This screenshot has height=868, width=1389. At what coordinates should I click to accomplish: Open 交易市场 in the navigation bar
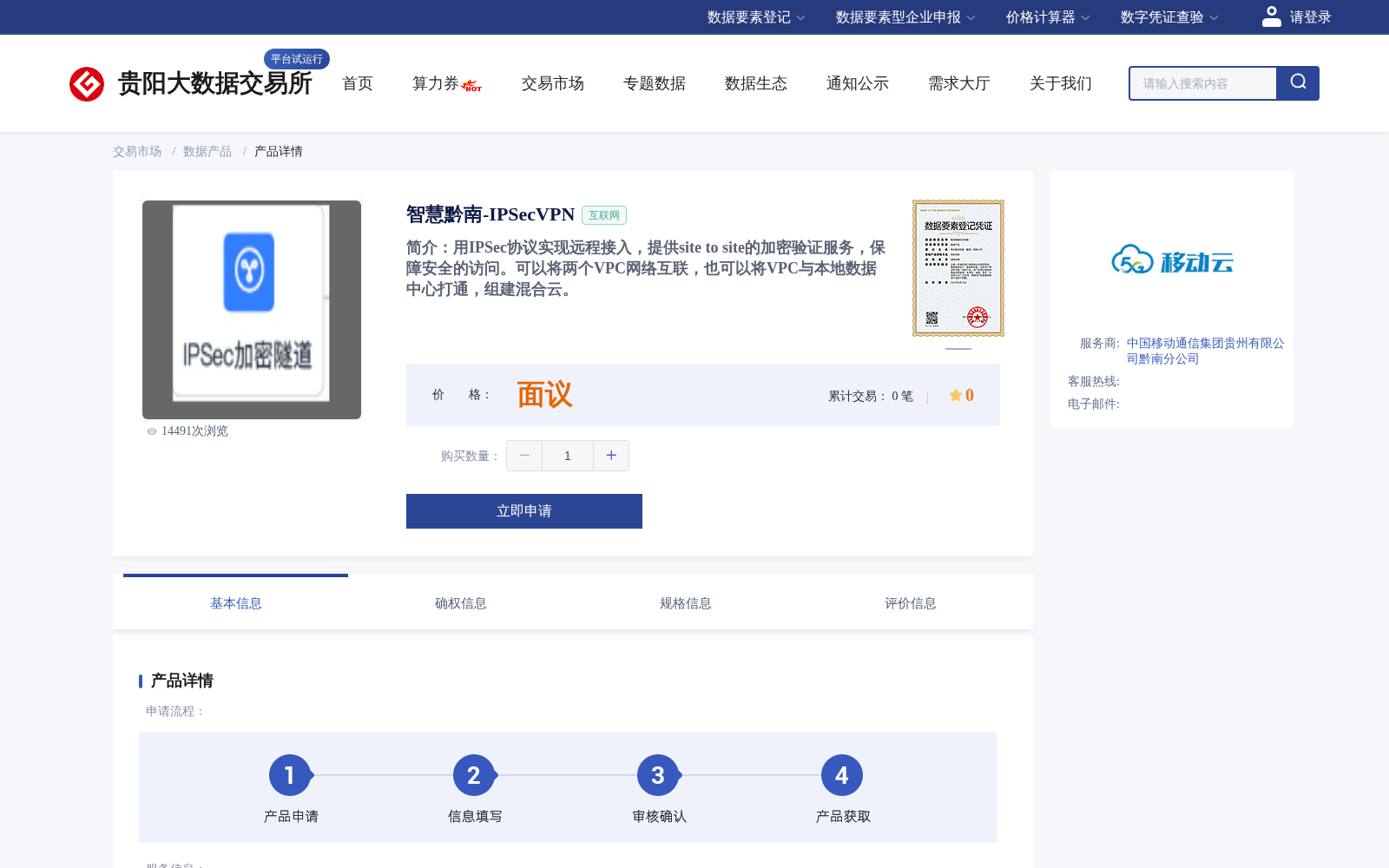coord(553,83)
